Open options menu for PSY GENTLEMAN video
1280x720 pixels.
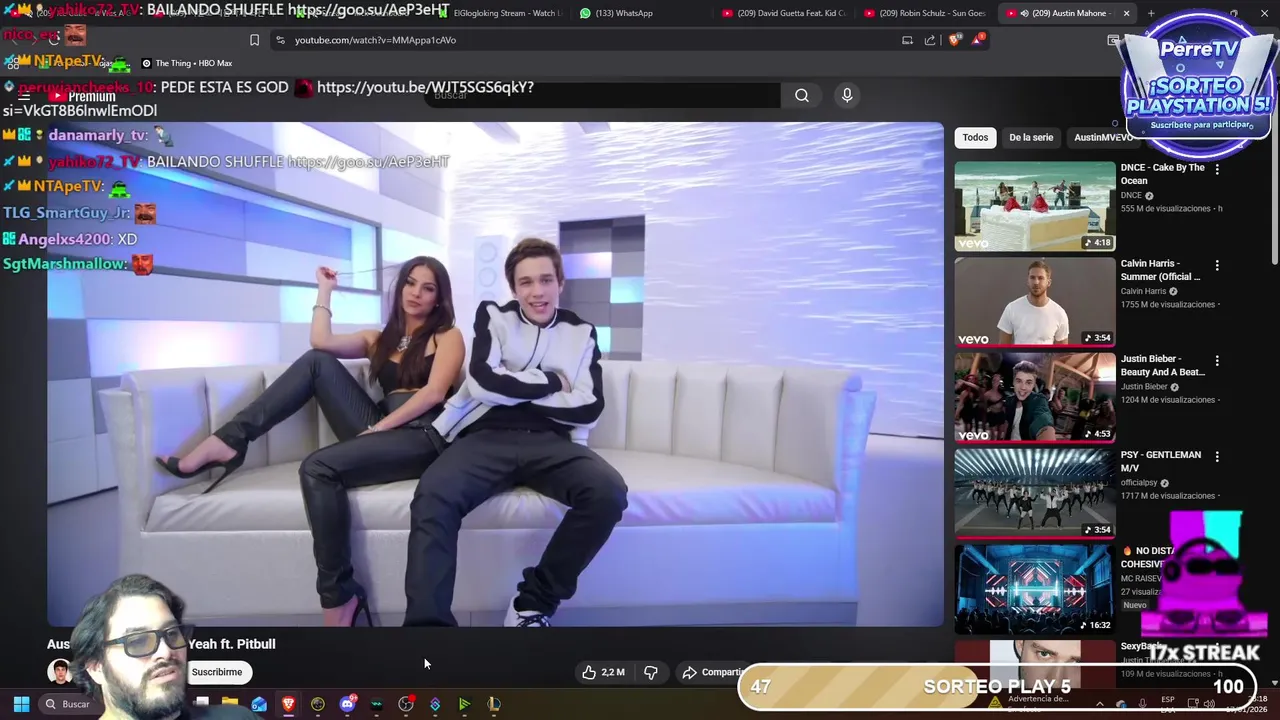click(x=1217, y=457)
